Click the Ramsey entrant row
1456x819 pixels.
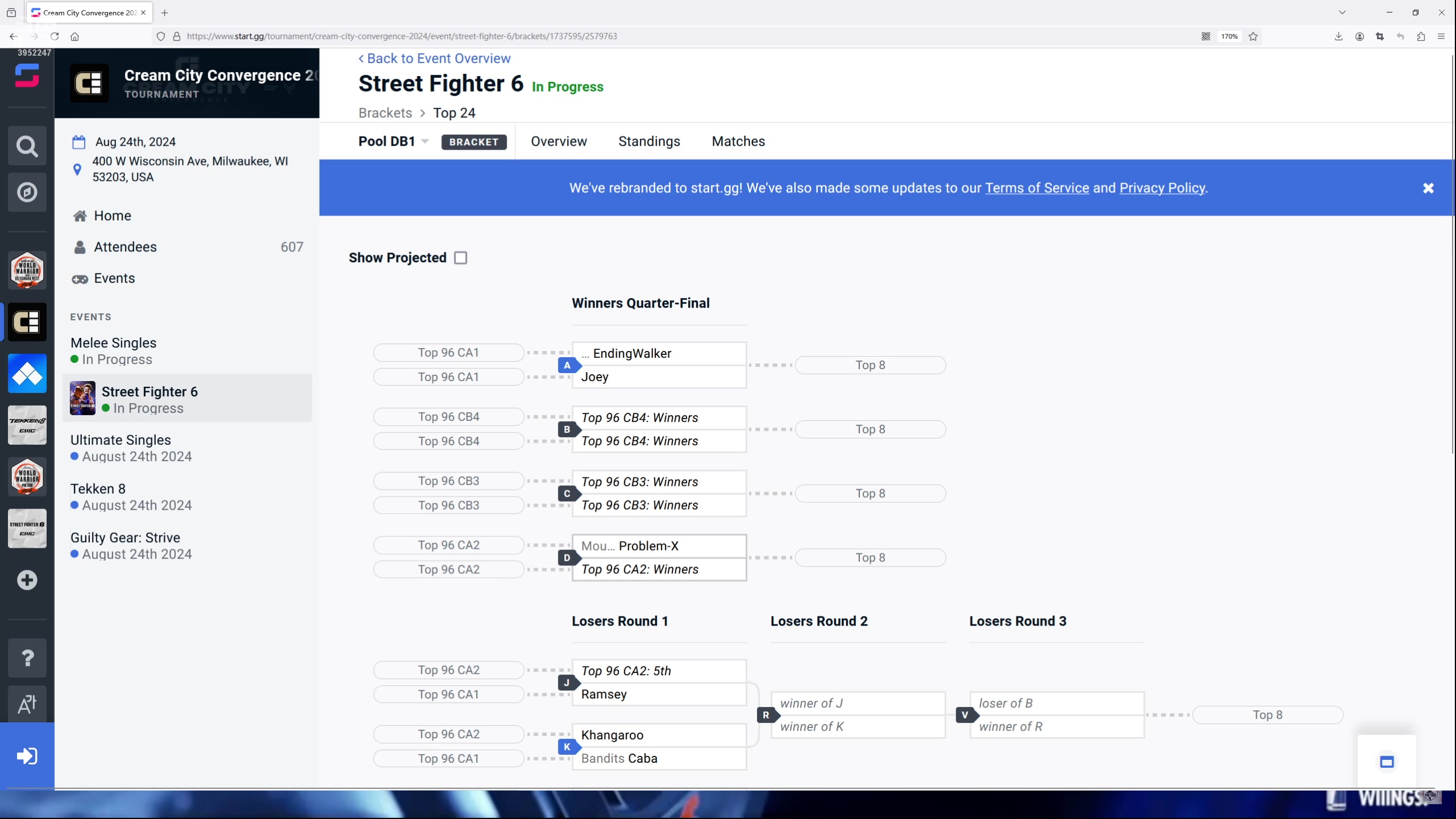[x=659, y=694]
